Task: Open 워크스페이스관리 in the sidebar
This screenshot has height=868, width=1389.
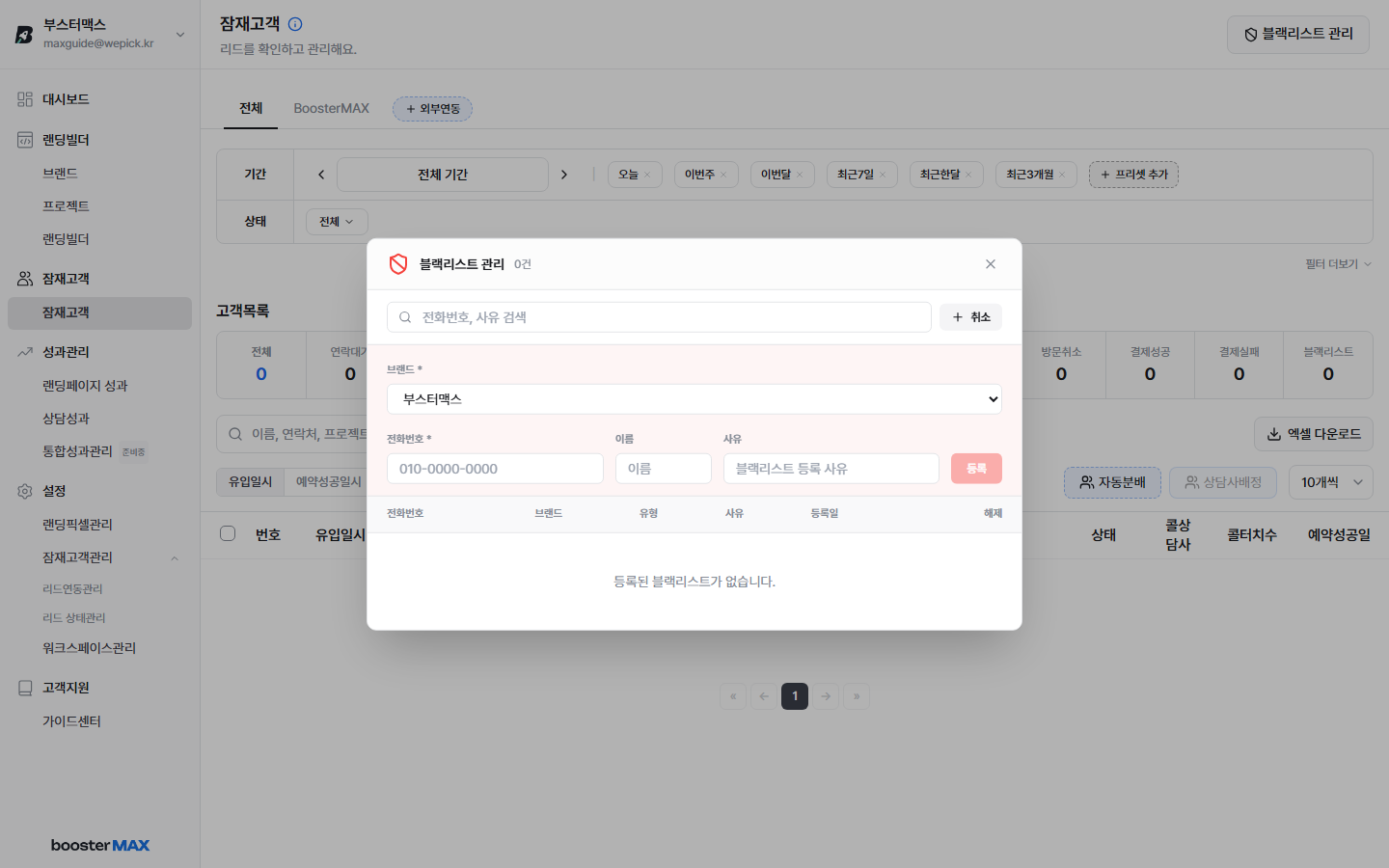Action: point(89,648)
